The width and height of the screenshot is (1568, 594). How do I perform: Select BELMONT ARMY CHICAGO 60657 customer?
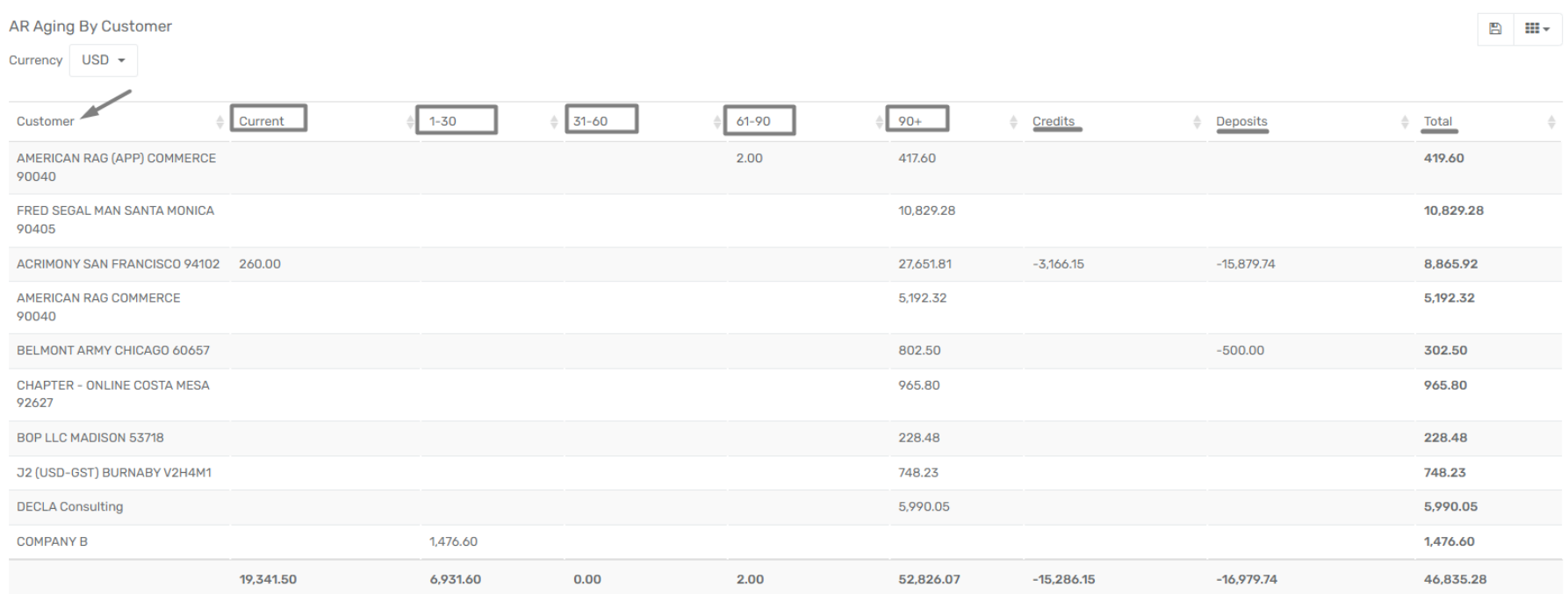coord(113,351)
